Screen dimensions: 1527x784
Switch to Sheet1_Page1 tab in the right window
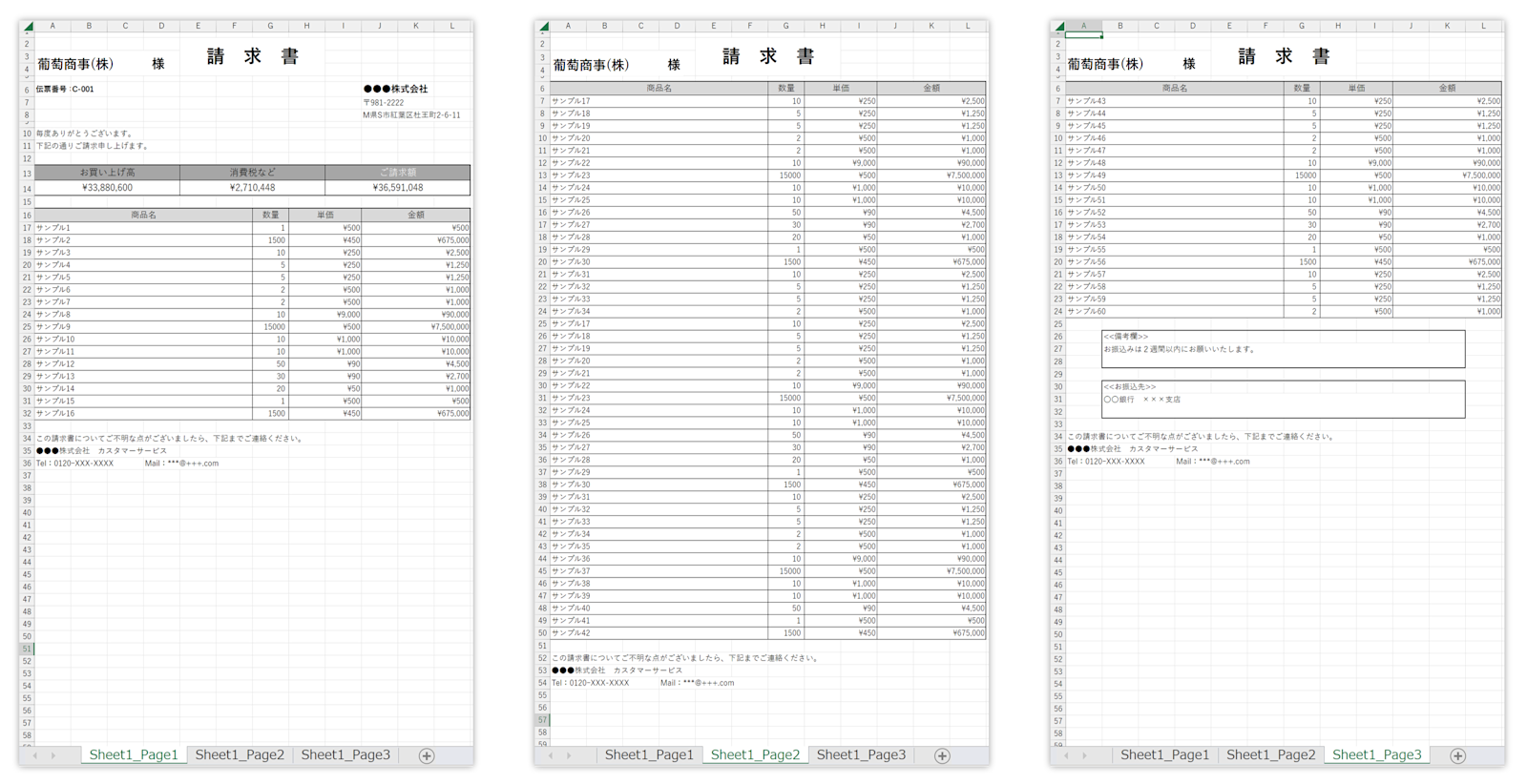[1164, 754]
